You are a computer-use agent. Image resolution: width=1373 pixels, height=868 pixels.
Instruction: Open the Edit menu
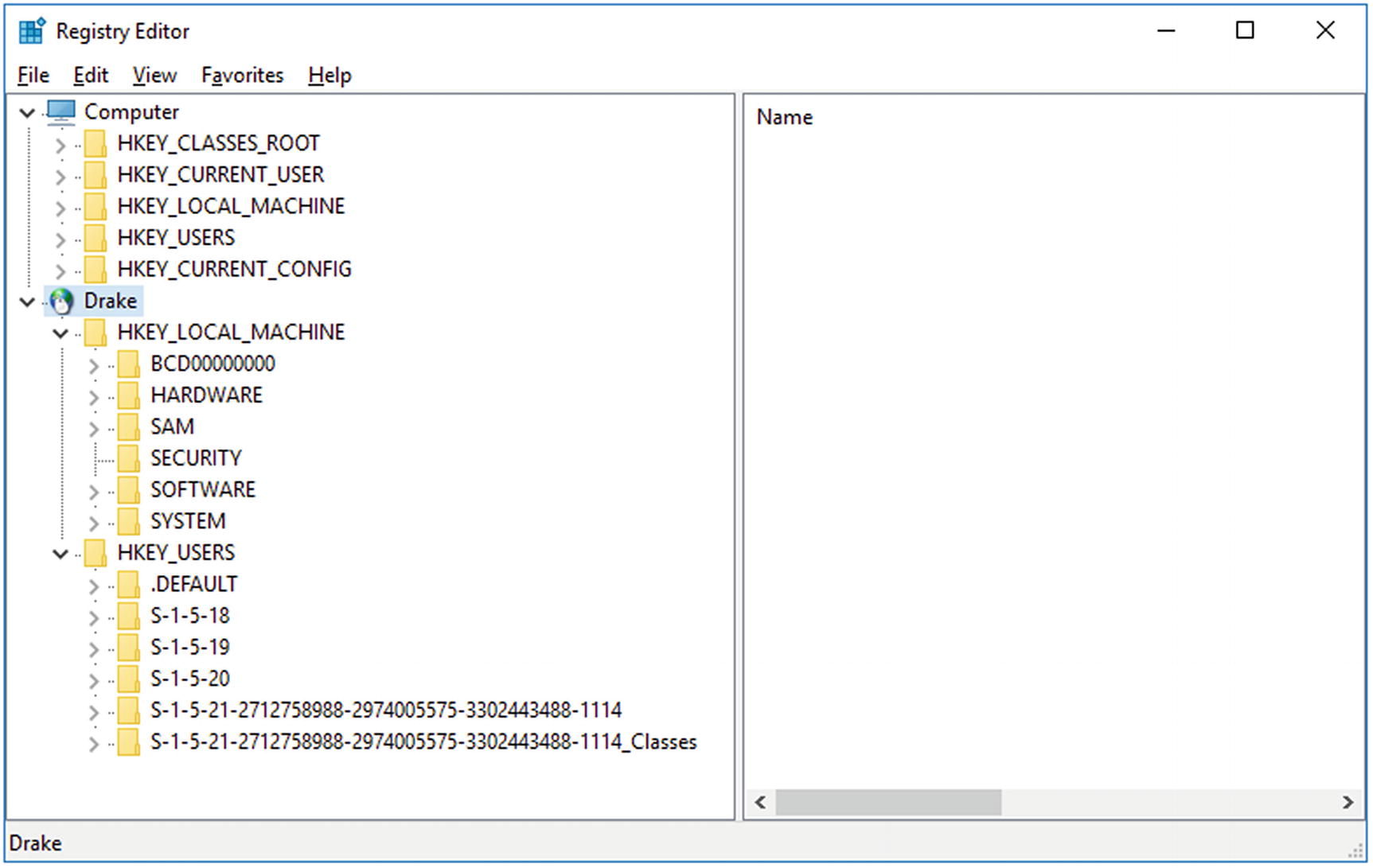tap(91, 75)
